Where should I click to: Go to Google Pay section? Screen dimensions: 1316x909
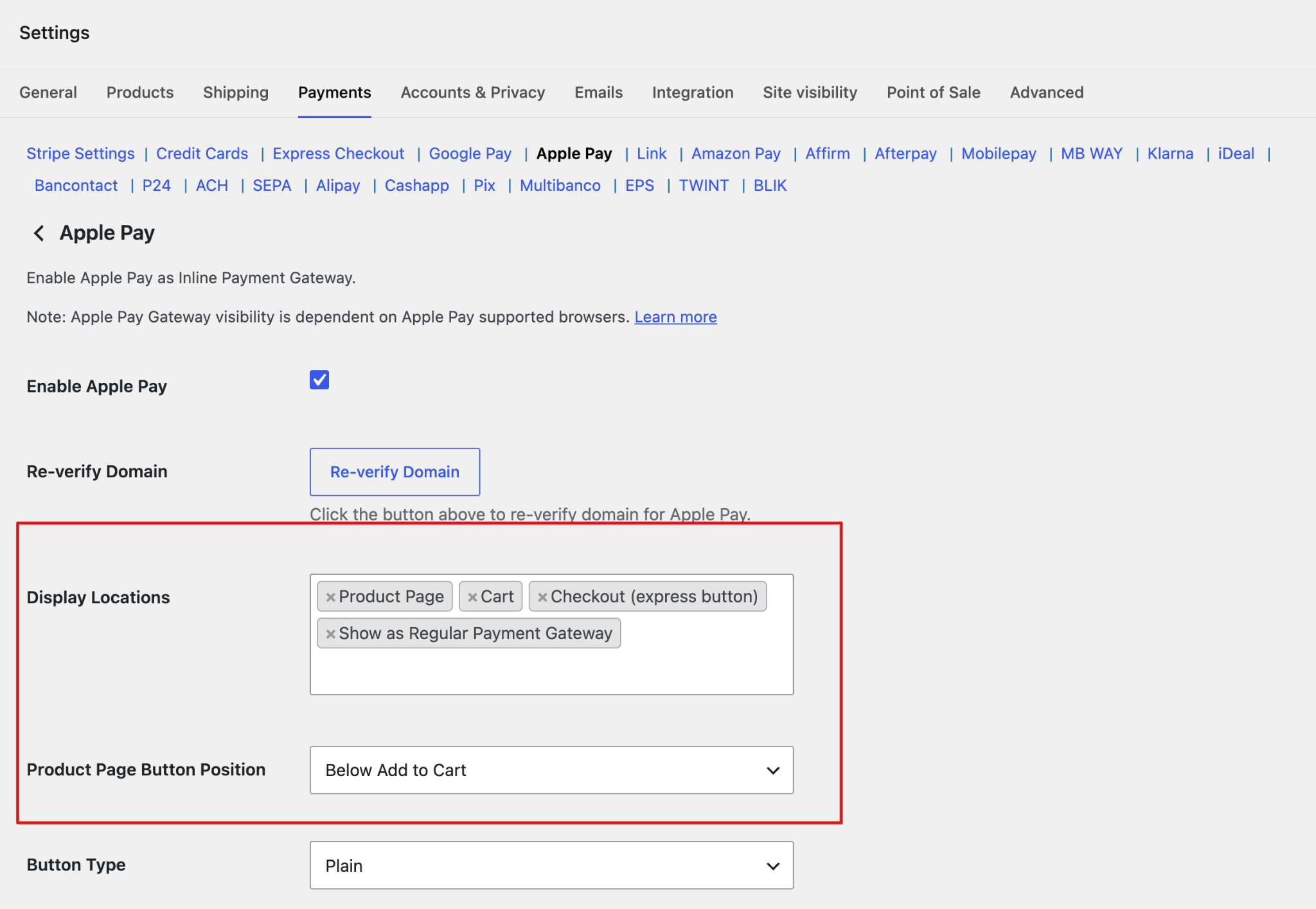pyautogui.click(x=470, y=154)
